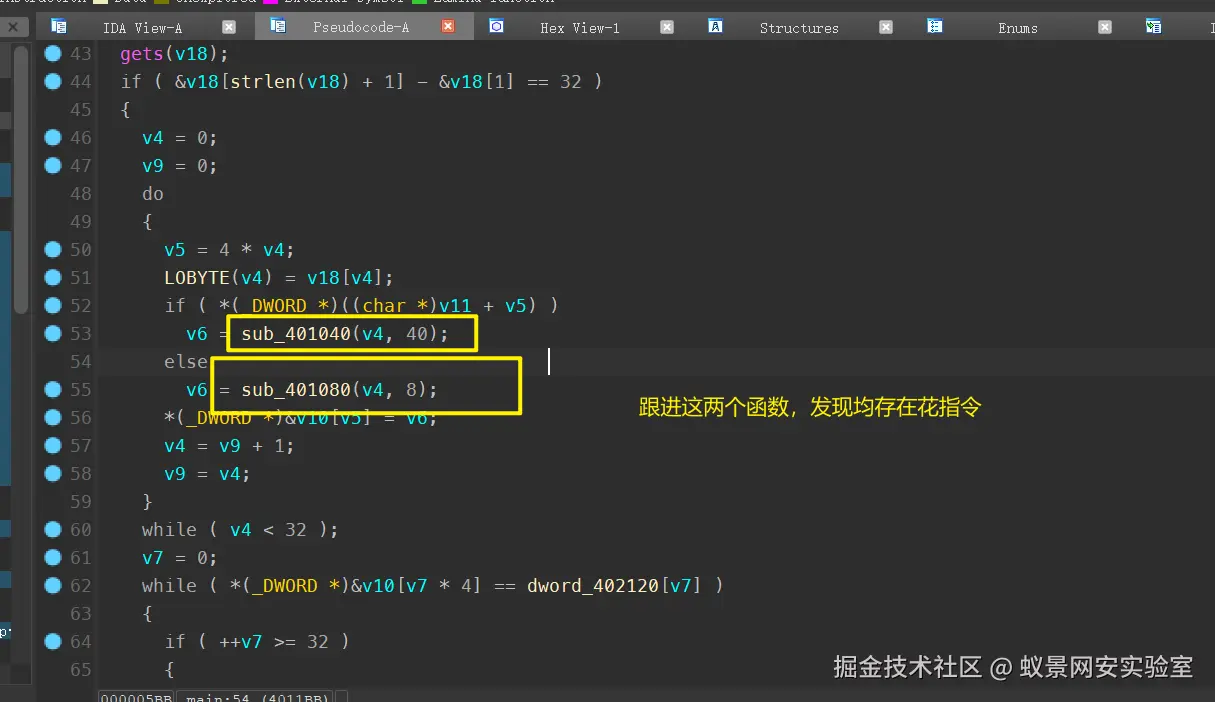Close the Enums tab
The width and height of the screenshot is (1215, 702).
1105,27
